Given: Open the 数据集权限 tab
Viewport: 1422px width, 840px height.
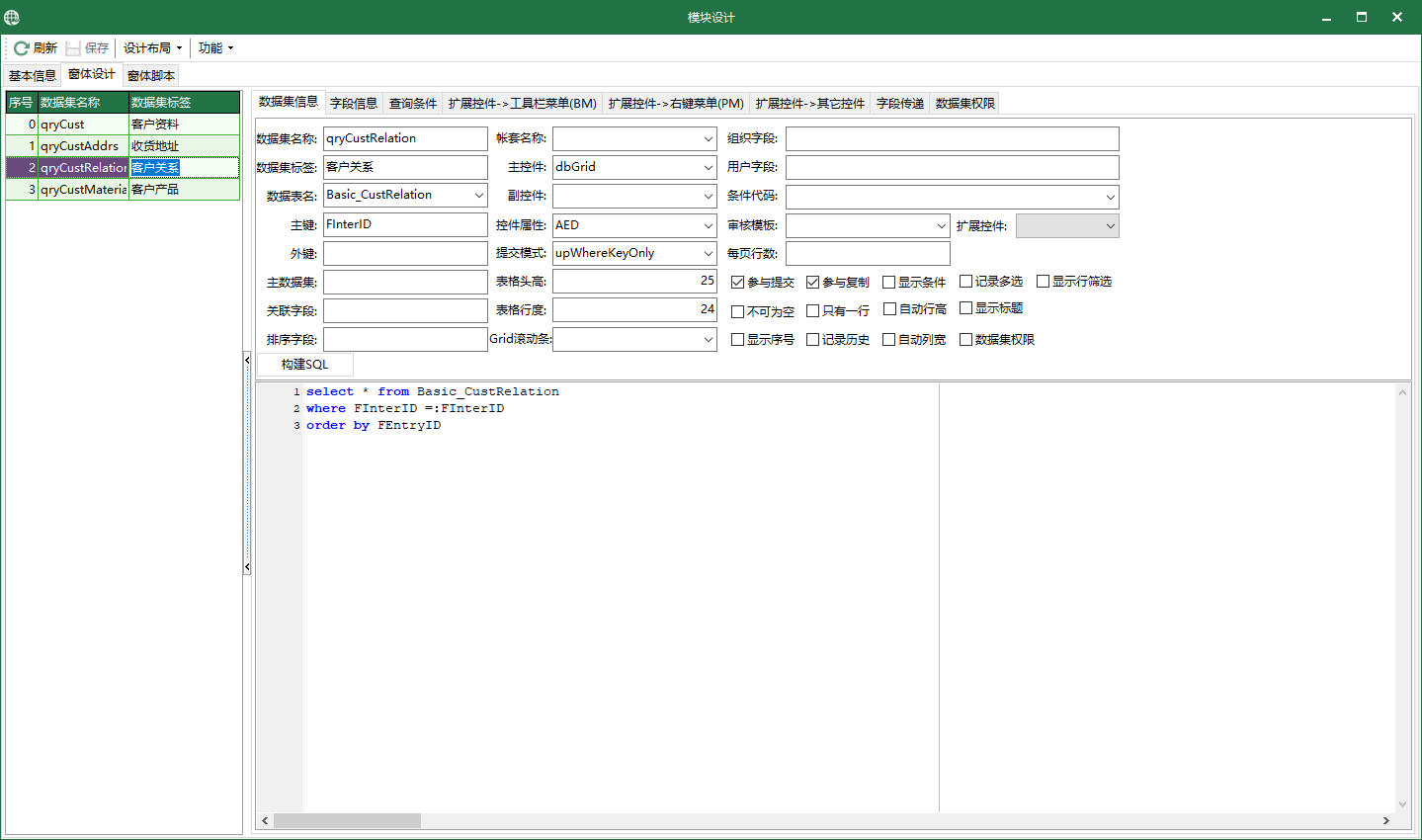Looking at the screenshot, I should pyautogui.click(x=965, y=103).
